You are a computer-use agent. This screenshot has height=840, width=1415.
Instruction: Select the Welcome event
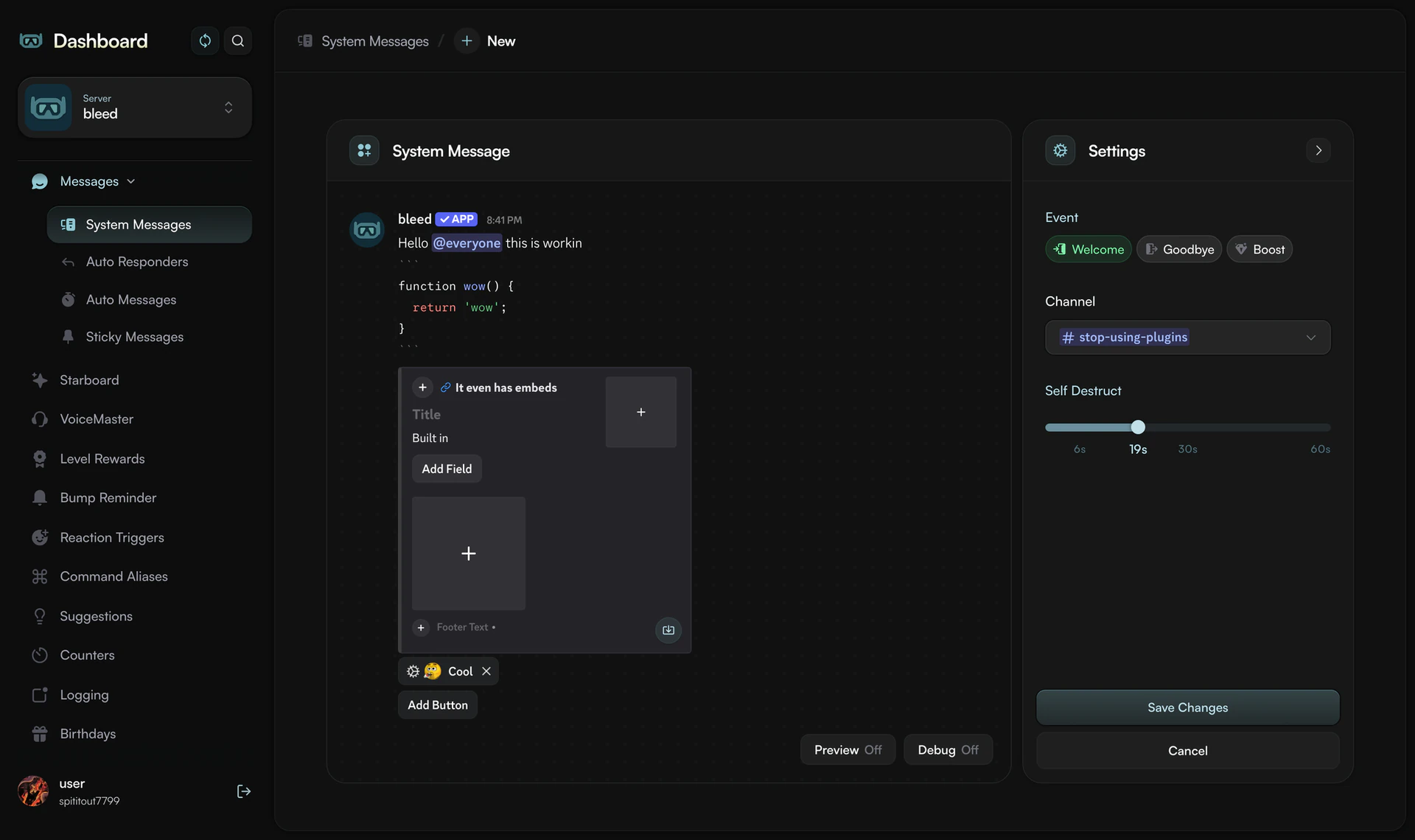click(1088, 249)
